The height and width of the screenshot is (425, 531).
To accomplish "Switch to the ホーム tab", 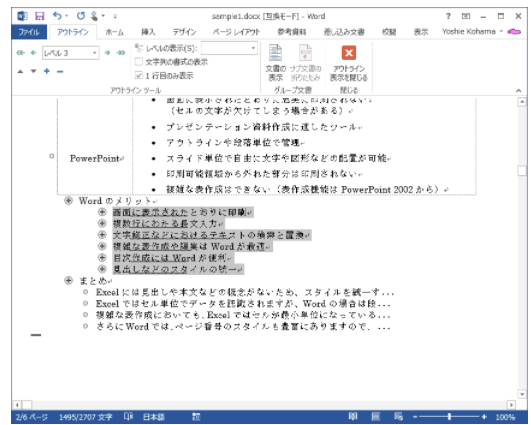I will [114, 32].
